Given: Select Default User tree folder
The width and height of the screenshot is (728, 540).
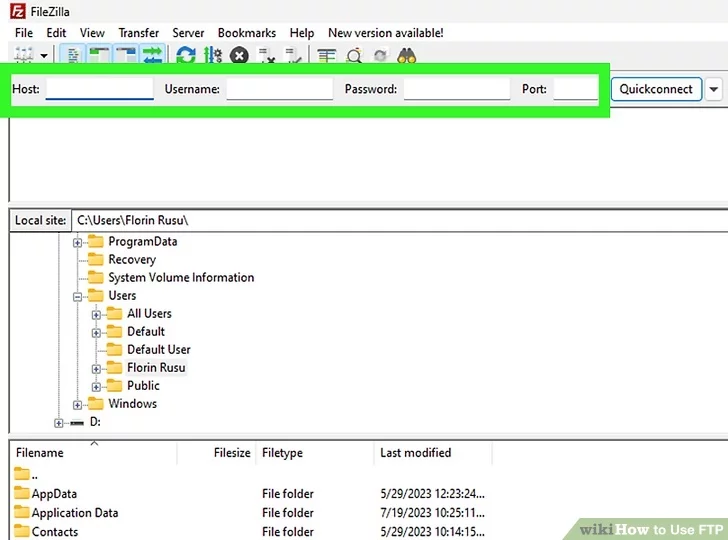Looking at the screenshot, I should [x=159, y=349].
